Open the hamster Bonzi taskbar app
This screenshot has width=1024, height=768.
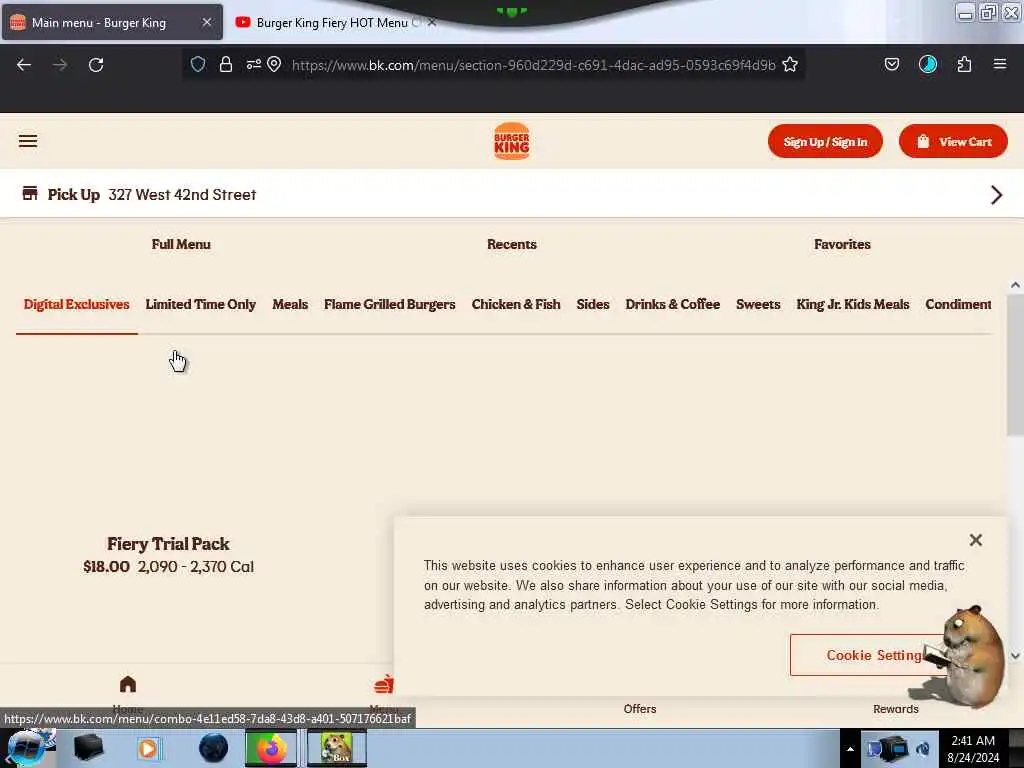click(337, 748)
